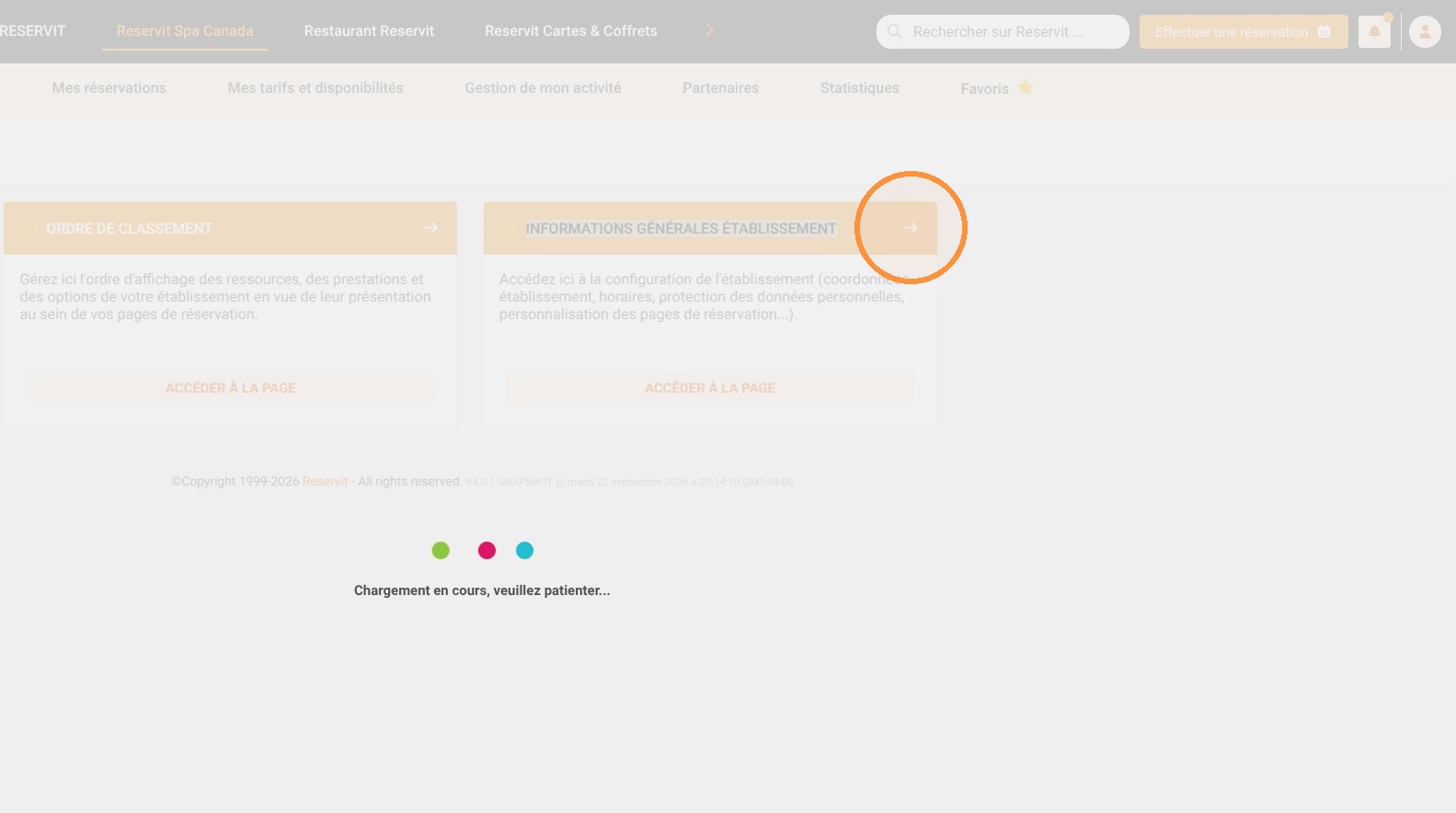The image size is (1456, 813).
Task: Switch to Restaurant Reservit tab
Action: click(x=369, y=30)
